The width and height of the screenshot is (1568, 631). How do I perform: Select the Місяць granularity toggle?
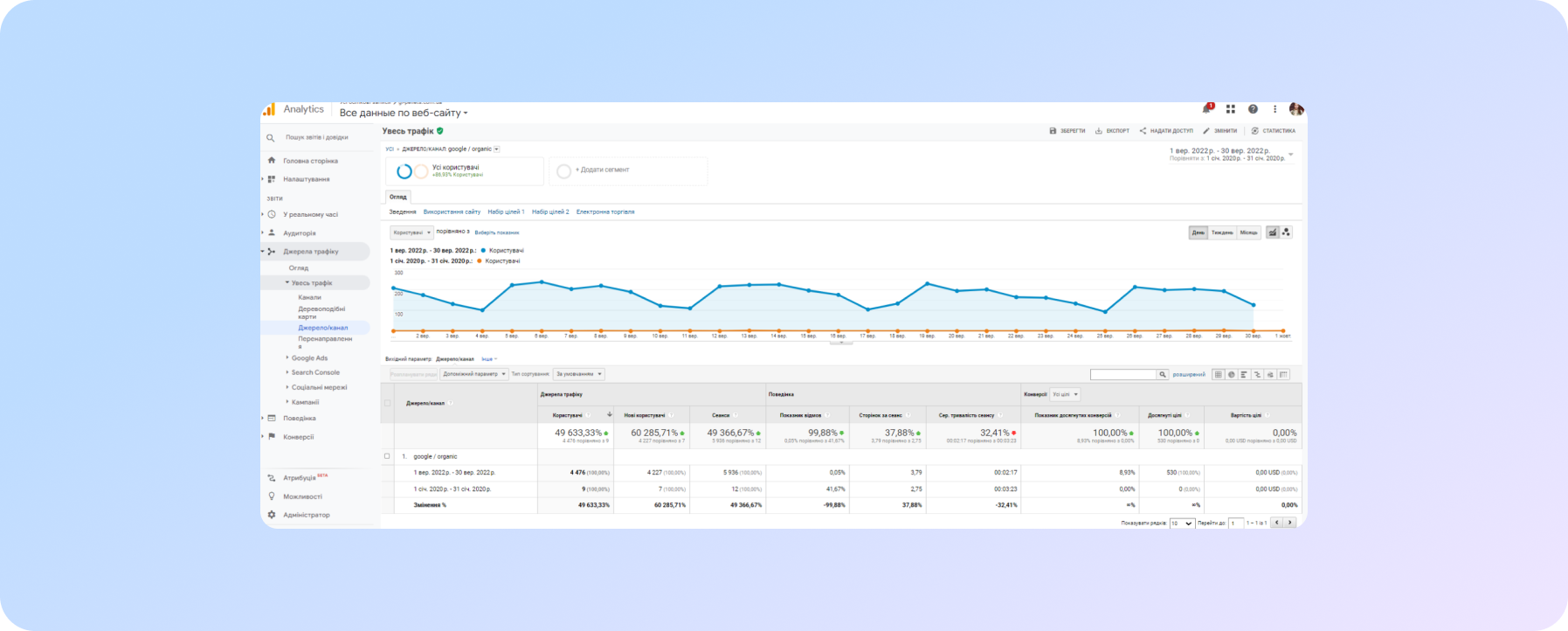coord(1249,232)
